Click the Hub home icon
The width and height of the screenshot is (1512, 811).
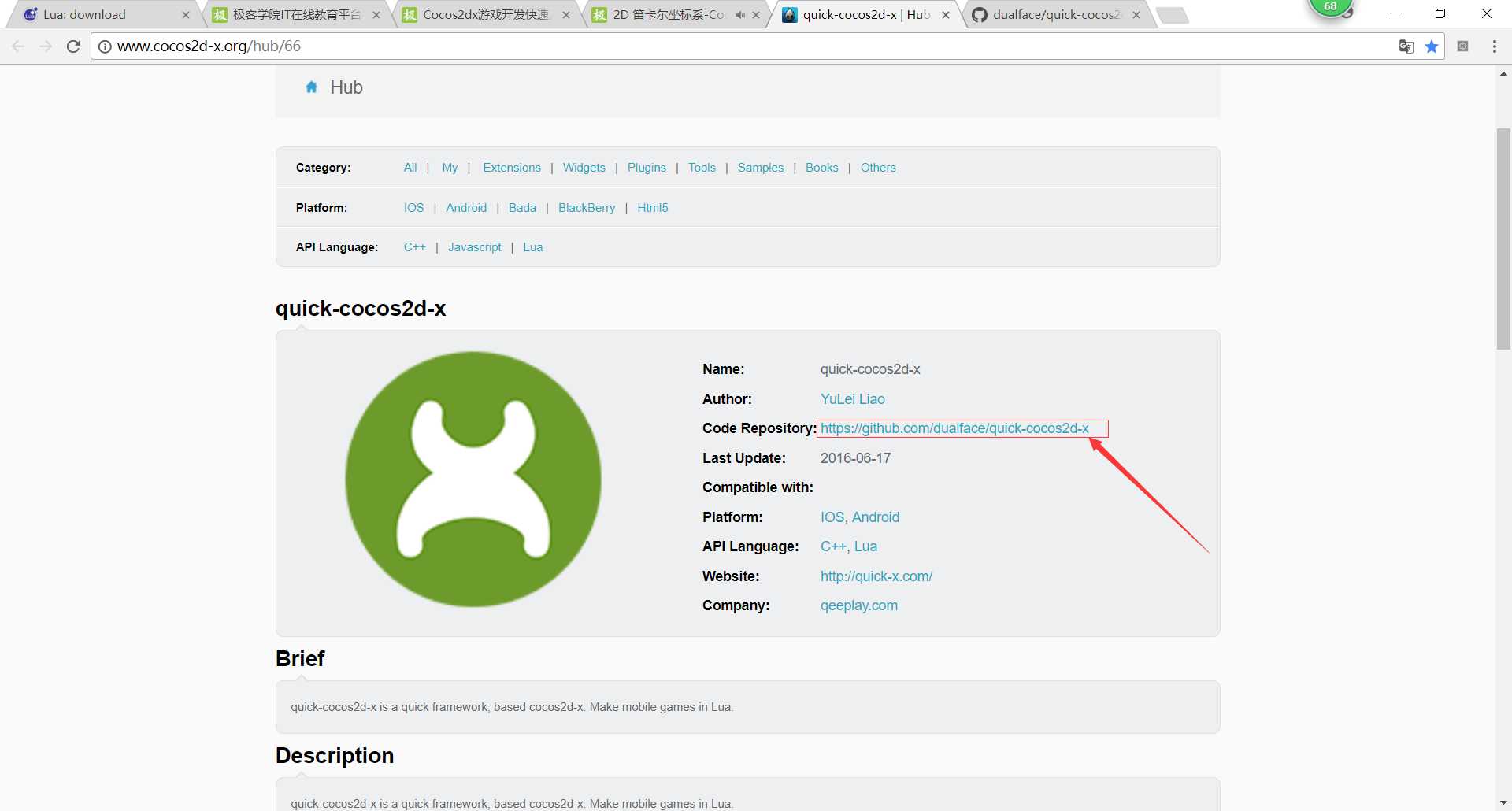311,87
